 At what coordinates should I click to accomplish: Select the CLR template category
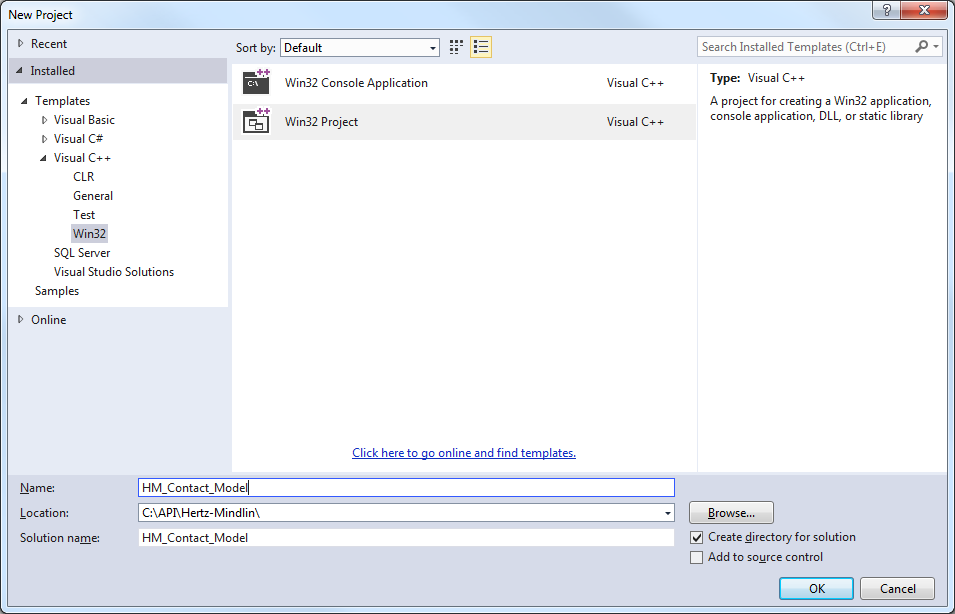point(83,177)
